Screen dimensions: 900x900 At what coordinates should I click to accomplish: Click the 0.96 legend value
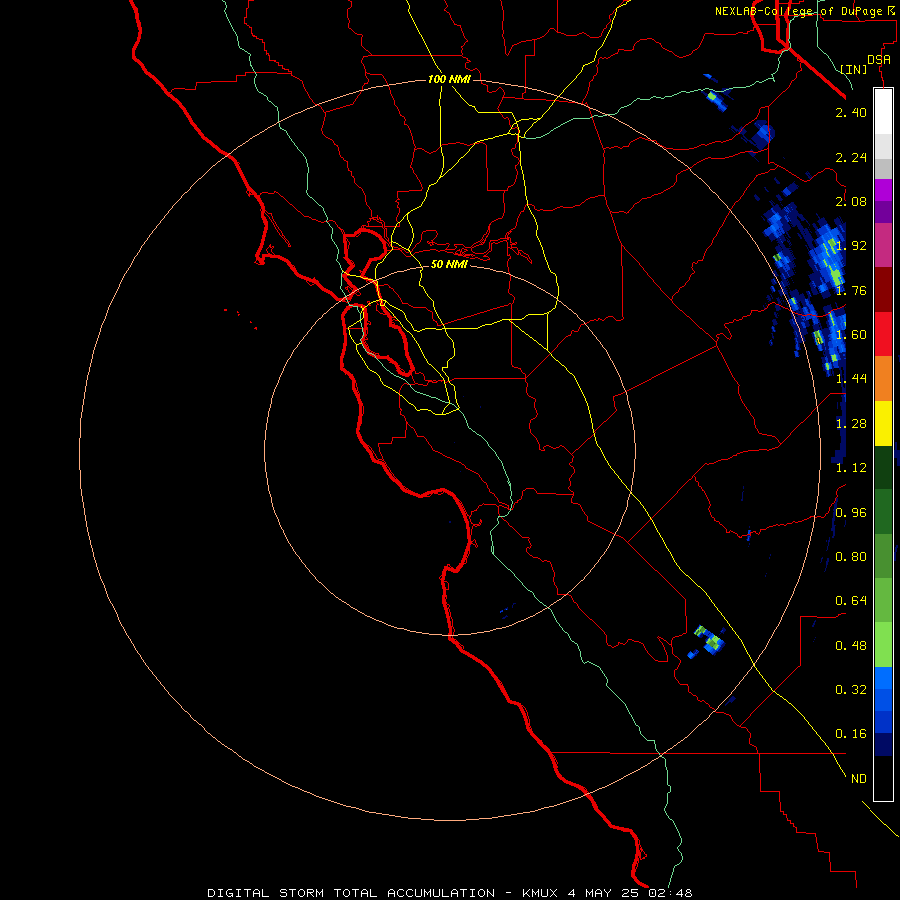tap(851, 513)
